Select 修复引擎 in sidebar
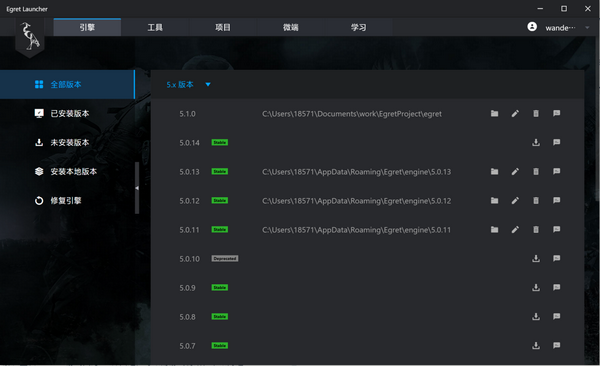 67,201
